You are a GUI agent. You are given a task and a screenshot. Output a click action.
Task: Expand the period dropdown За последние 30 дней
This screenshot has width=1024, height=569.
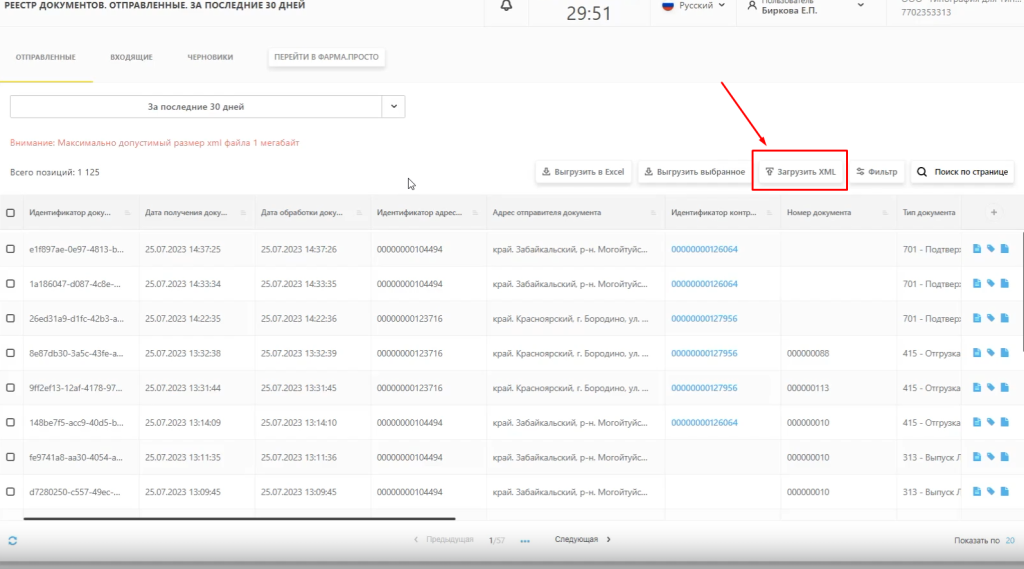(x=394, y=106)
